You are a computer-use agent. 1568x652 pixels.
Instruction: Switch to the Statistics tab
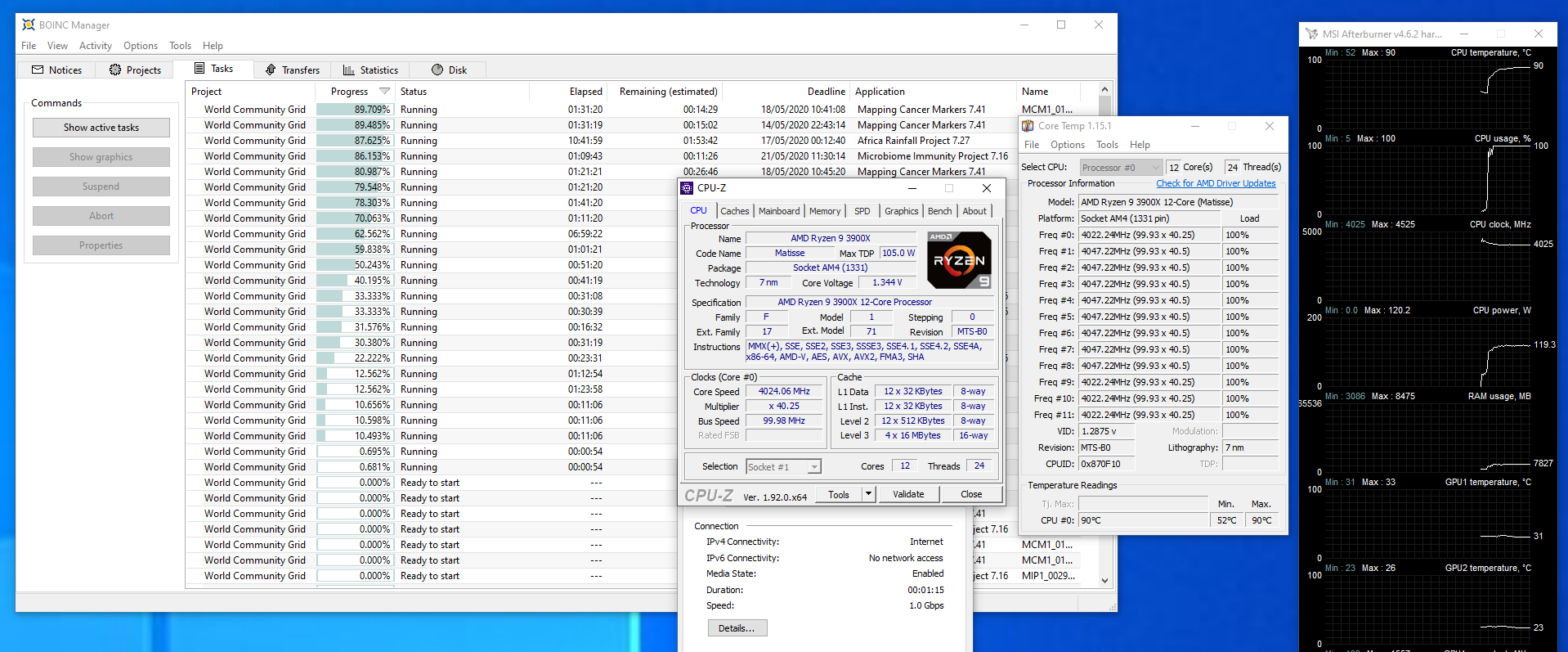pos(370,70)
